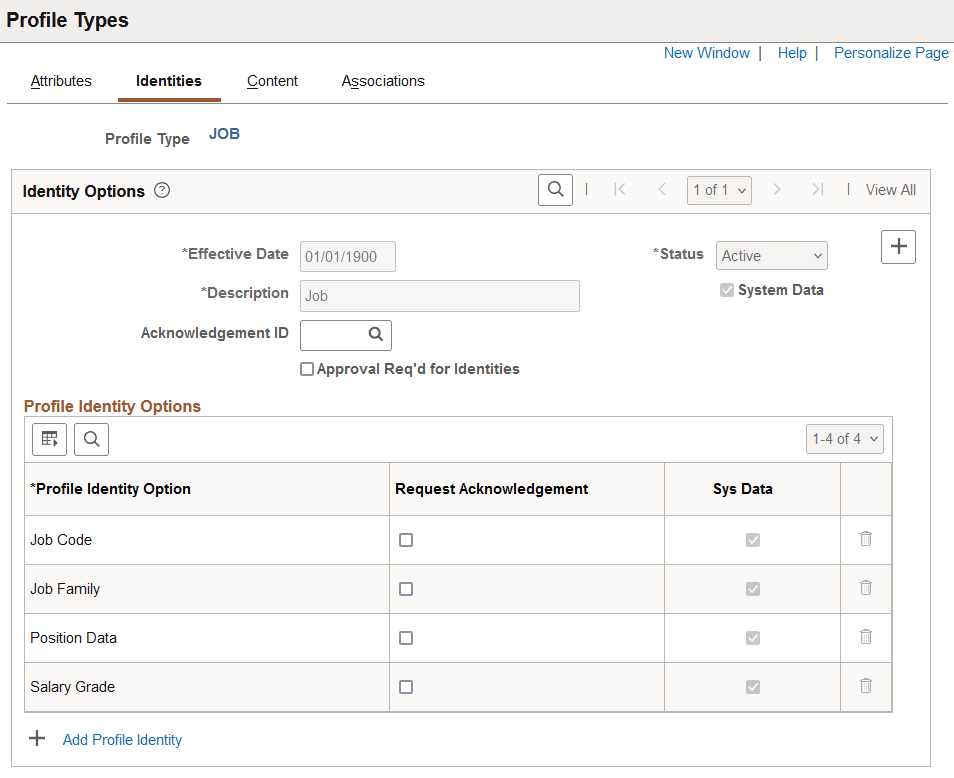Viewport: 954px width, 778px height.
Task: Open the Status dropdown
Action: point(771,256)
